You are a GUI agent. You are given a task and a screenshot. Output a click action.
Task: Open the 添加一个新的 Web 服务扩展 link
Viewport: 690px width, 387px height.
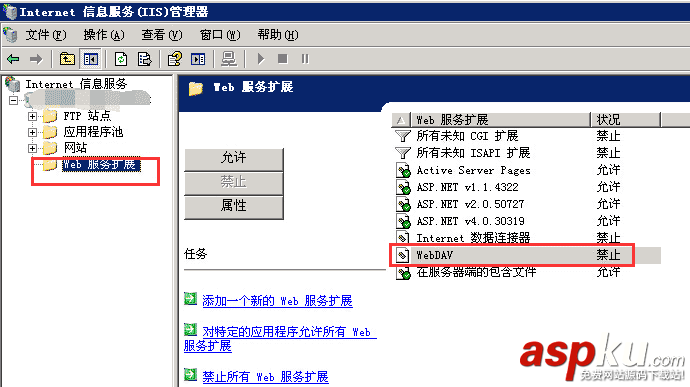point(277,301)
